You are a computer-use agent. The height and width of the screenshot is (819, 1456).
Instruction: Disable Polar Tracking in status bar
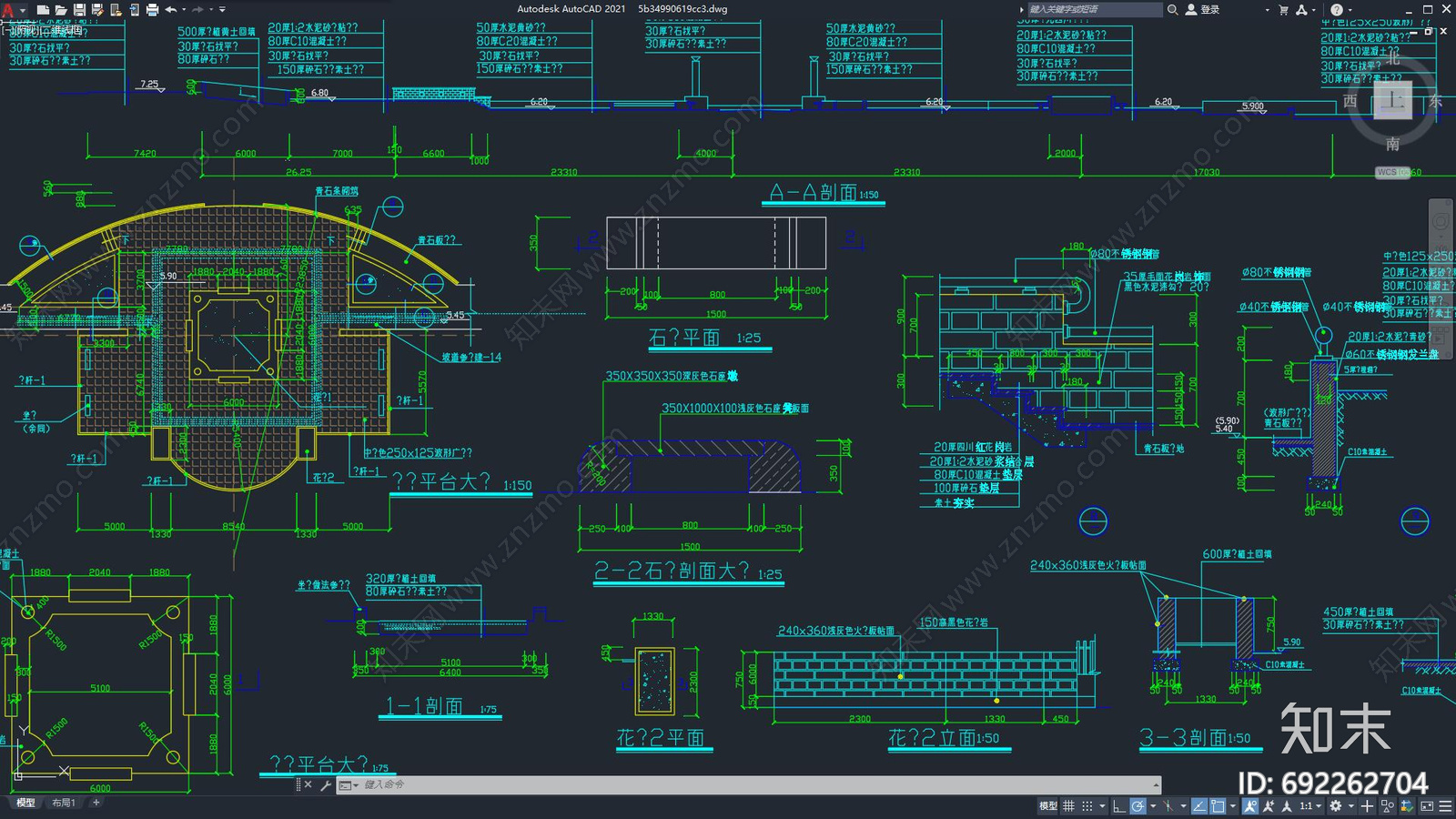pyautogui.click(x=1137, y=806)
